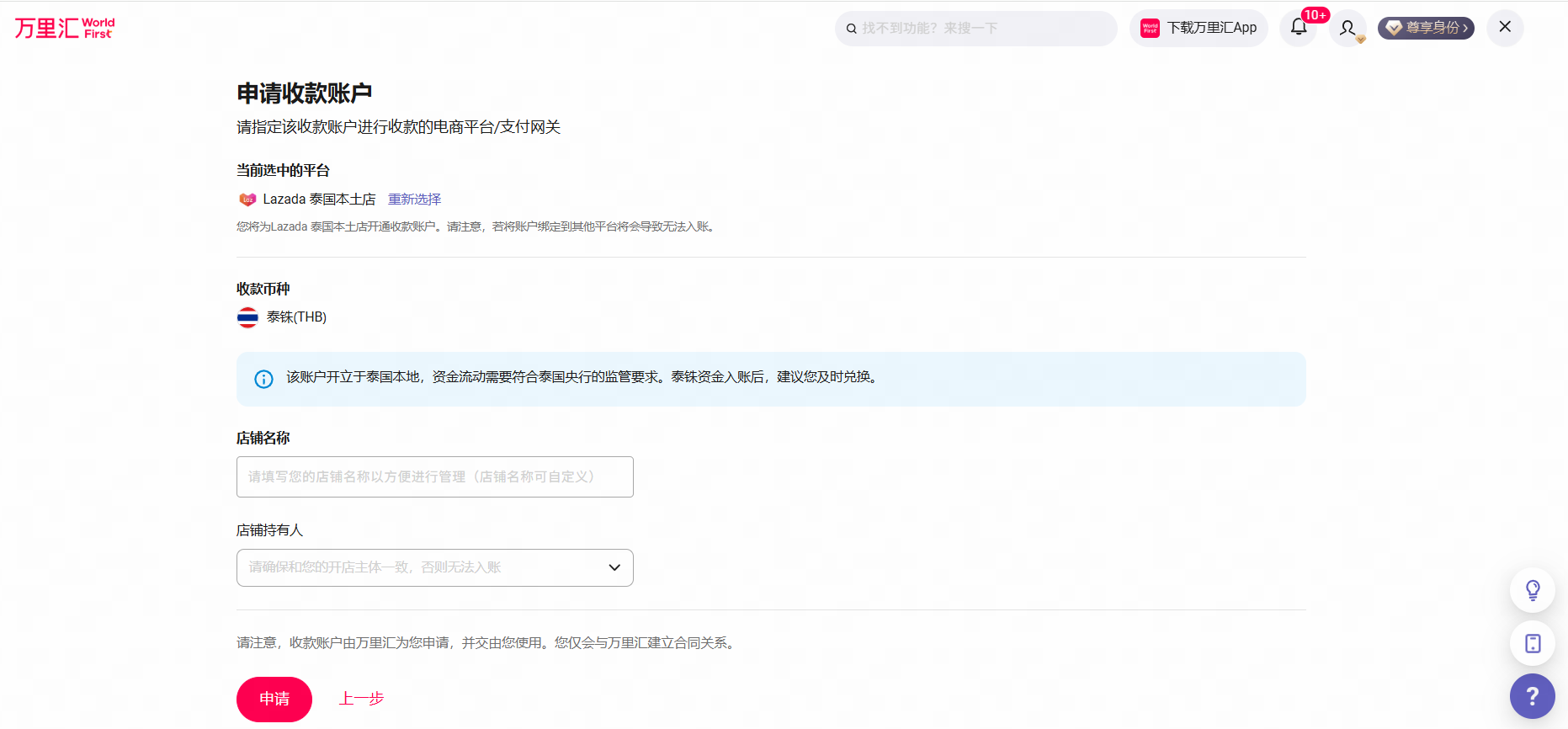Focus the 店铺名称 input field
Screen dimensions: 1568x729
pyautogui.click(x=434, y=476)
